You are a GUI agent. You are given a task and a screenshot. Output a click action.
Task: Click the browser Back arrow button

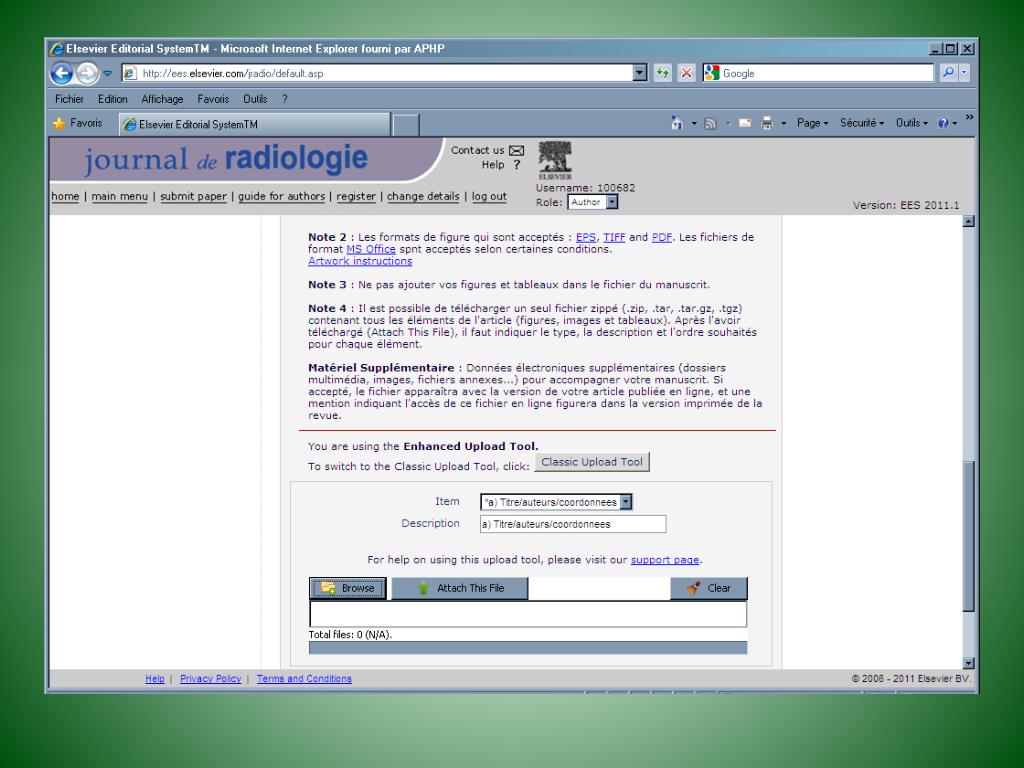pos(62,73)
